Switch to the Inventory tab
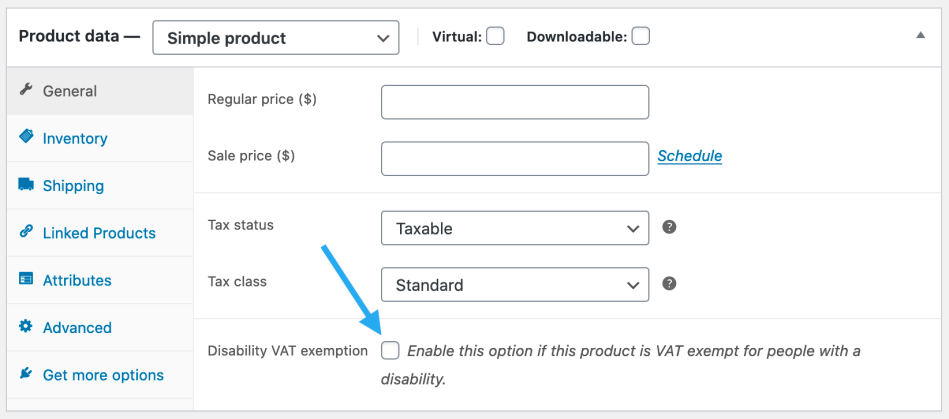 click(75, 138)
